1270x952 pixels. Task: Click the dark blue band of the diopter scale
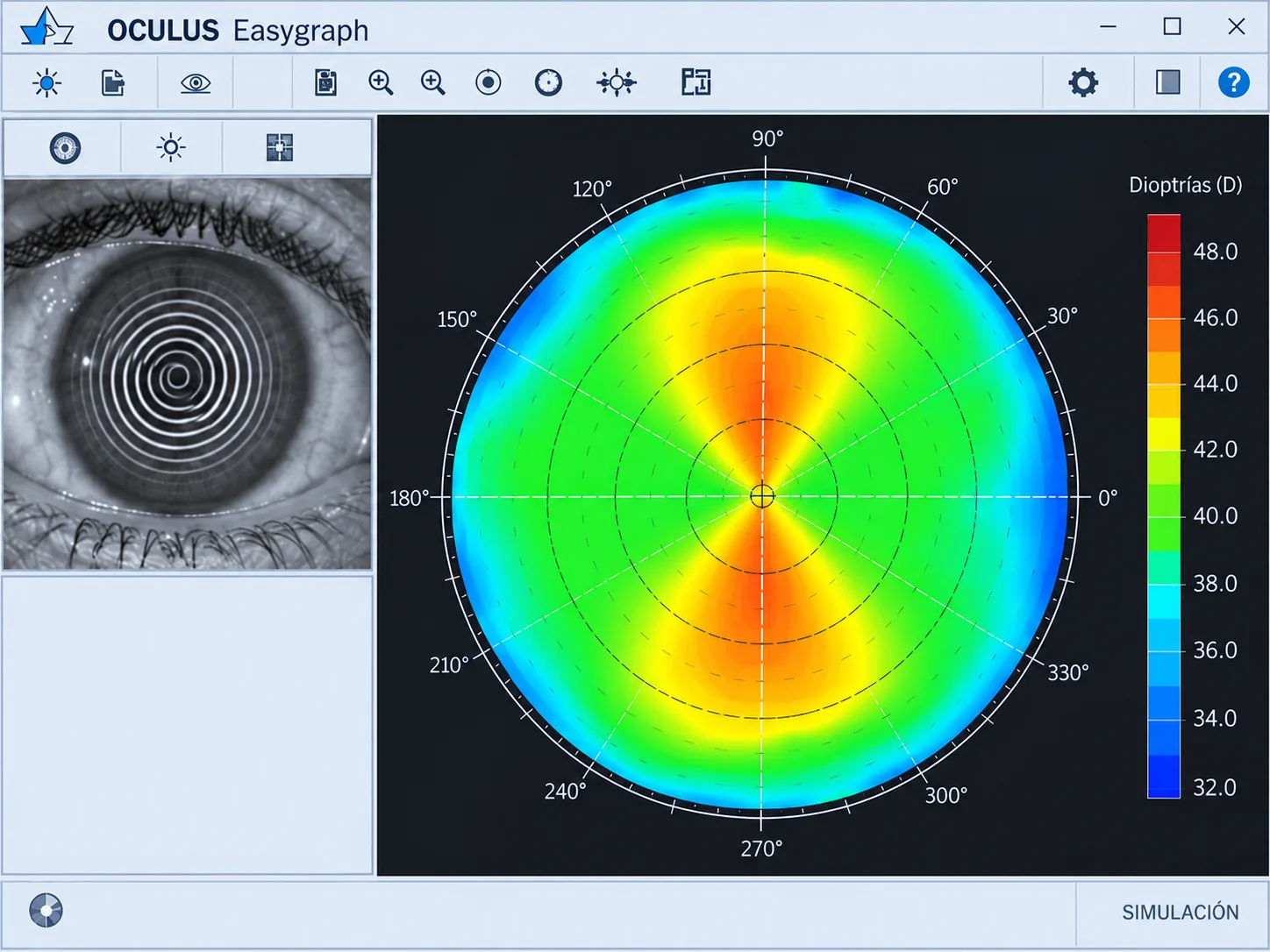pyautogui.click(x=1164, y=776)
